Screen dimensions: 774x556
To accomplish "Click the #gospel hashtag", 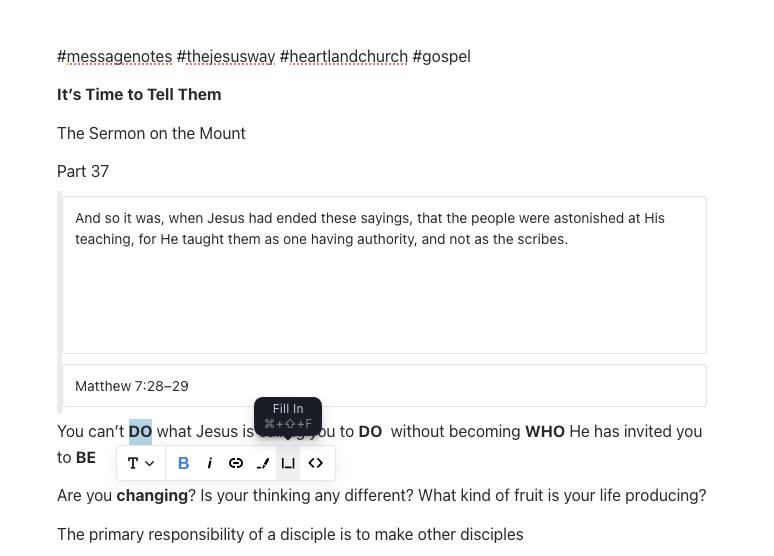I will 441,56.
